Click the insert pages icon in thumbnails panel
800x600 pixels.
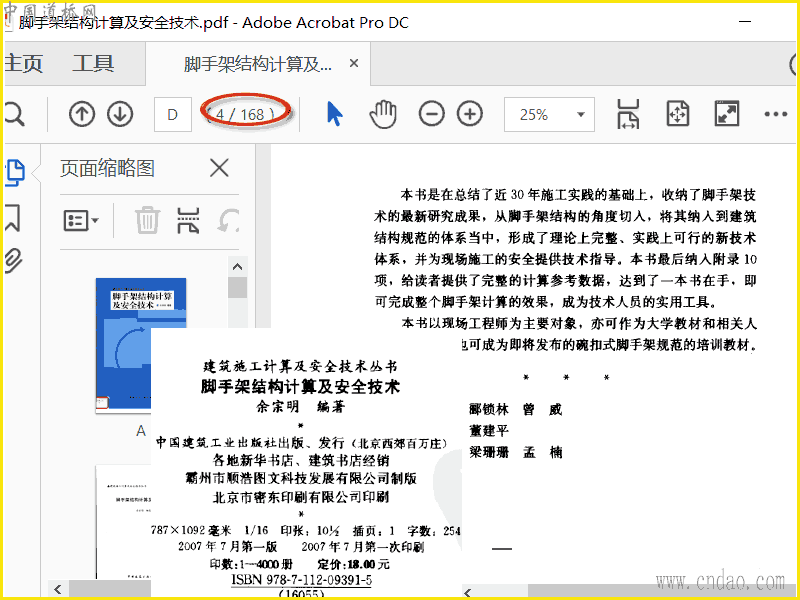[188, 220]
